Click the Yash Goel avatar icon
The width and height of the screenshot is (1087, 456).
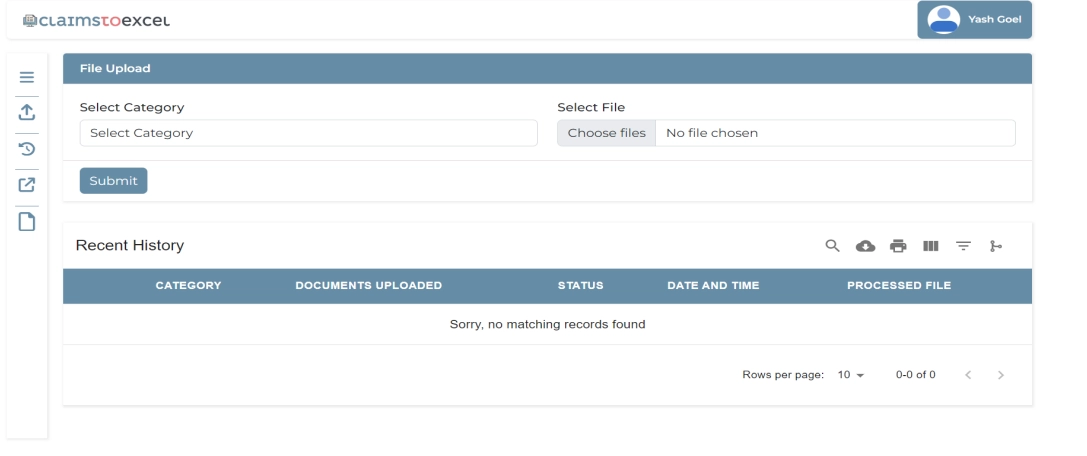(x=943, y=19)
